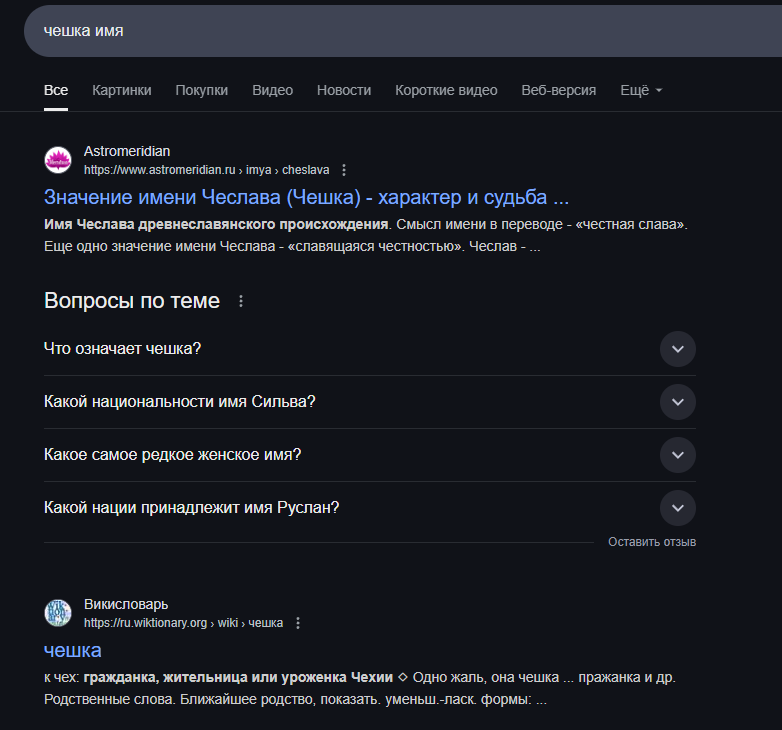Open three-dot menu beside Astromeridian URL
Image resolution: width=782 pixels, height=730 pixels.
pyautogui.click(x=344, y=170)
